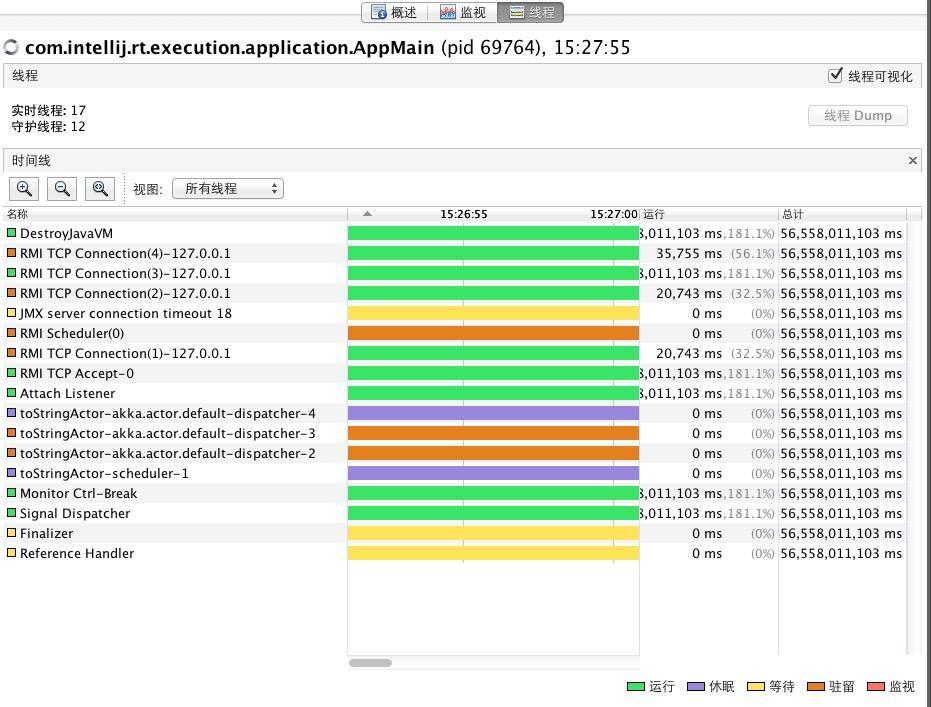Click the sort arrow in the timeline header
931x707 pixels.
tap(367, 213)
